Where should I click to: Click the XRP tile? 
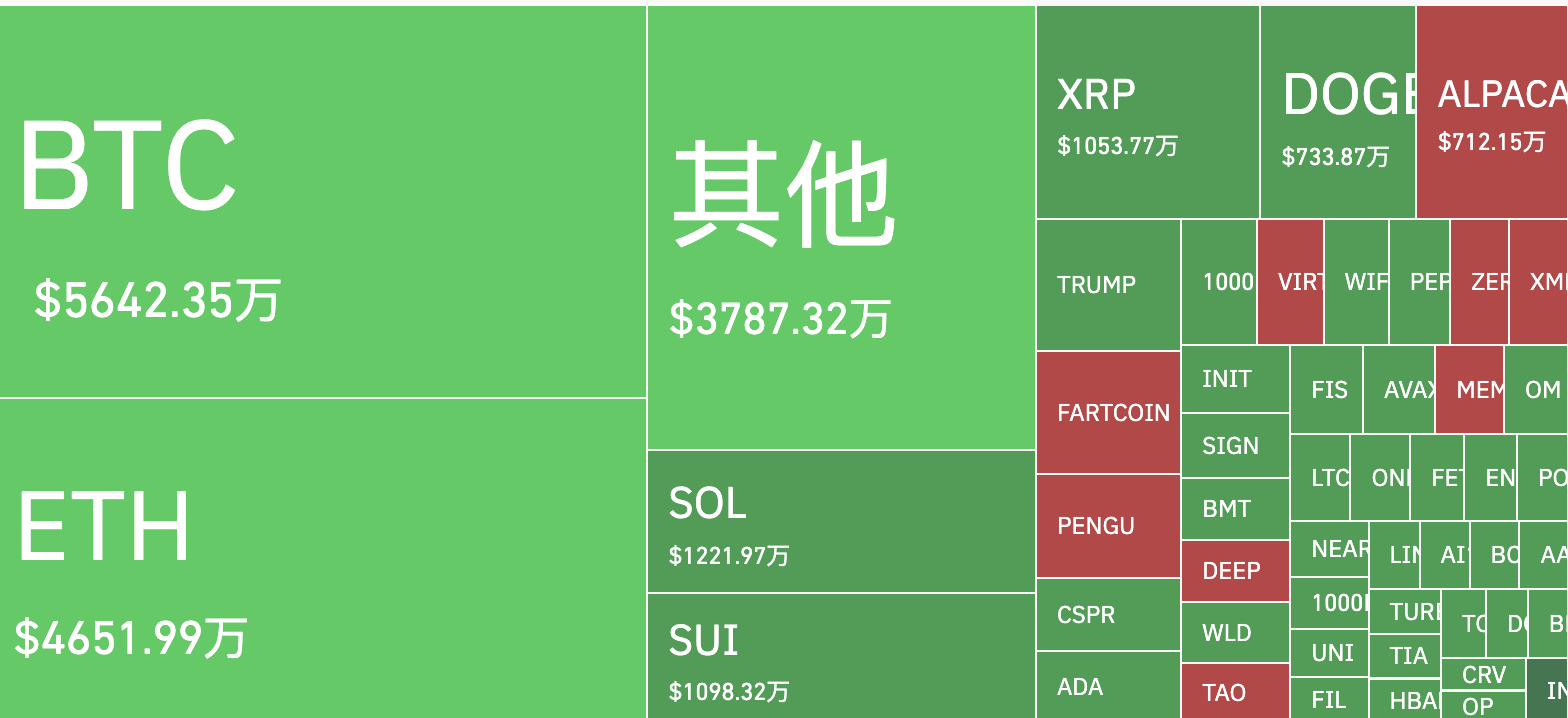(1148, 112)
